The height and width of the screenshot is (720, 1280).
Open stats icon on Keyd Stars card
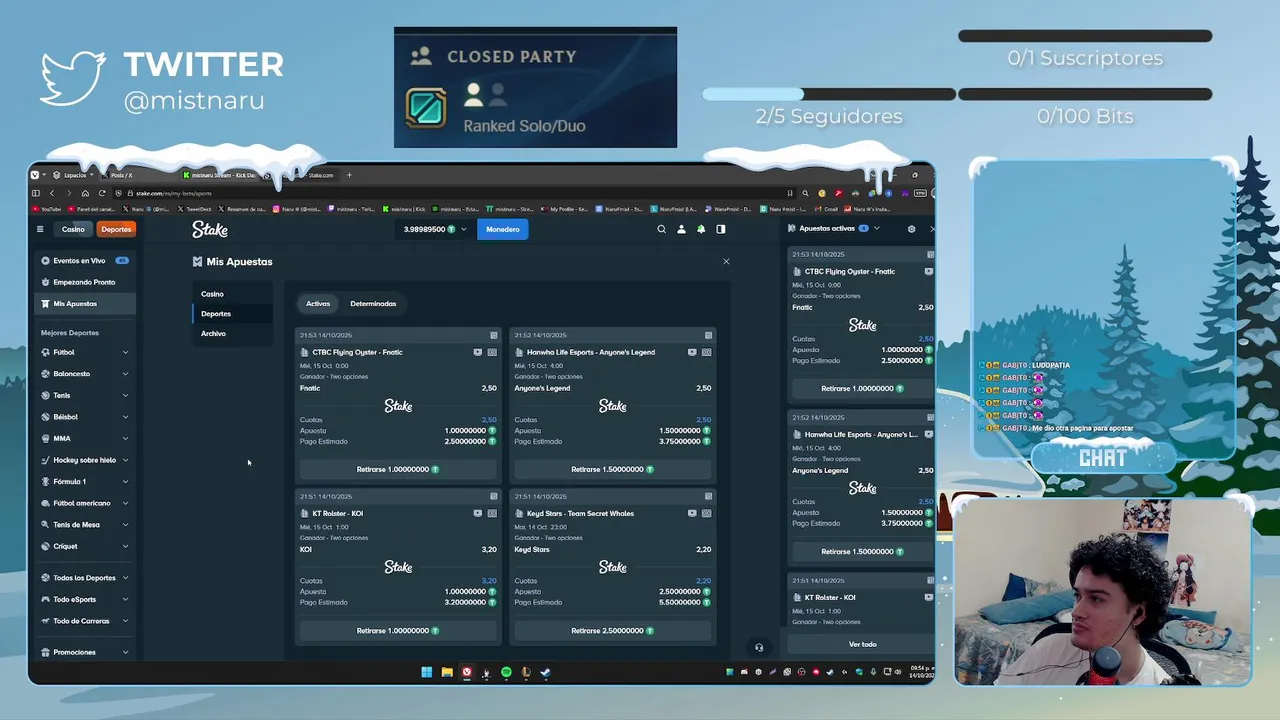pyautogui.click(x=707, y=513)
